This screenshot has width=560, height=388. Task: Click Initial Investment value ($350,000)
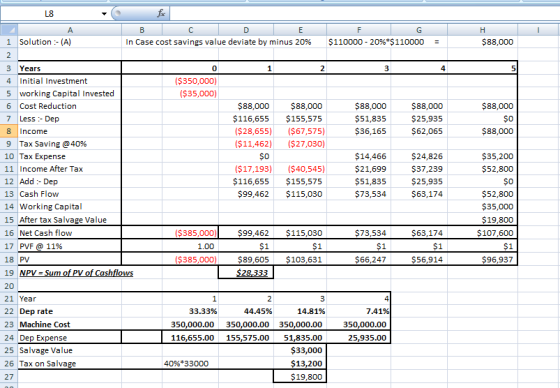[196, 81]
